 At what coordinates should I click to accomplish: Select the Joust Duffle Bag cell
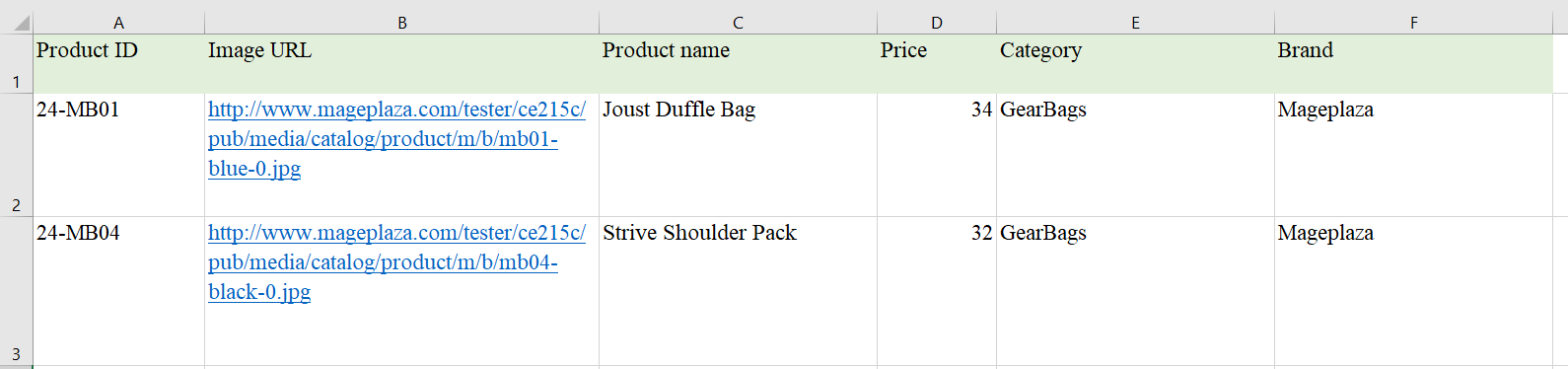738,155
